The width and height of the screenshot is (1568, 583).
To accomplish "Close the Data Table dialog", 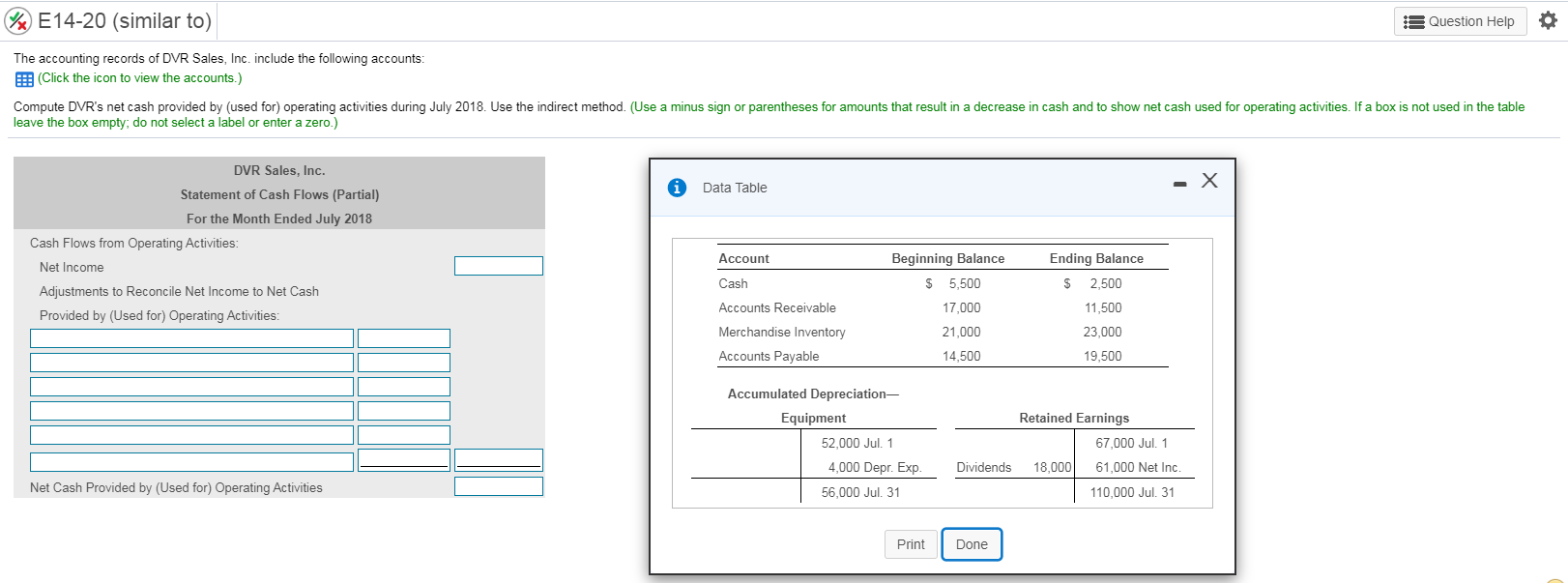I will click(x=1209, y=181).
